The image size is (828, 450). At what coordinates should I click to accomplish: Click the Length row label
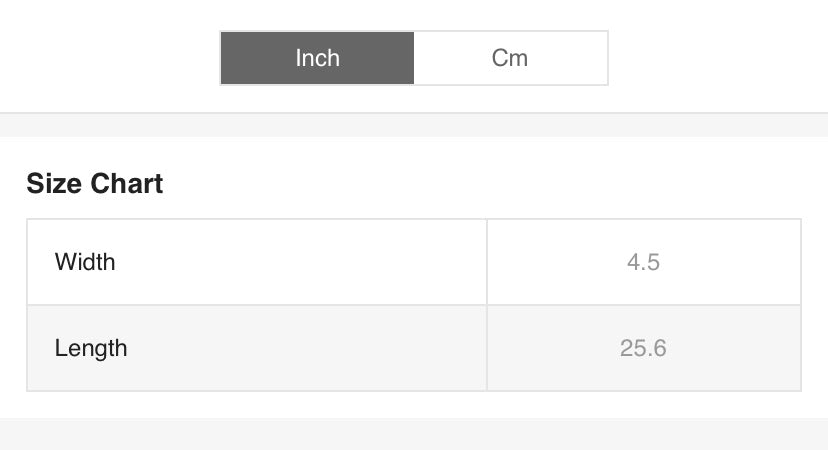pos(91,348)
